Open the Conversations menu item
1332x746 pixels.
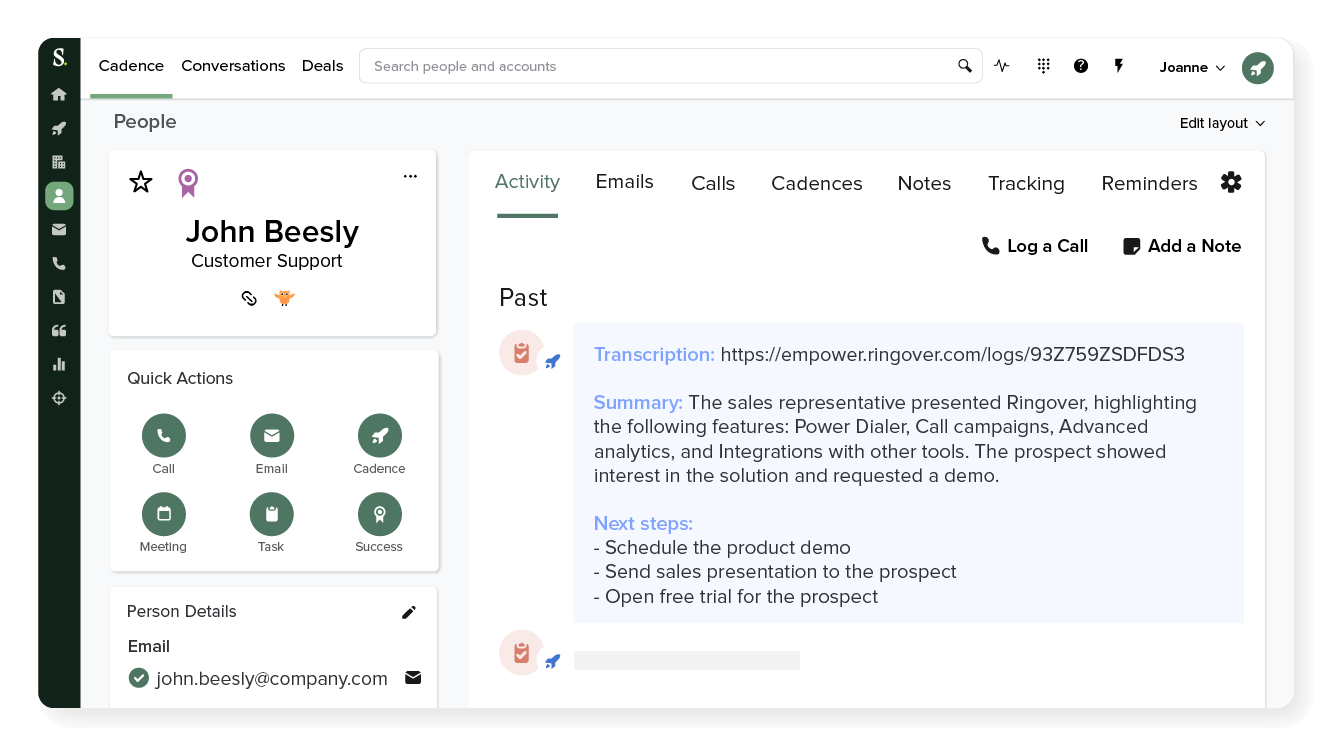pos(233,66)
